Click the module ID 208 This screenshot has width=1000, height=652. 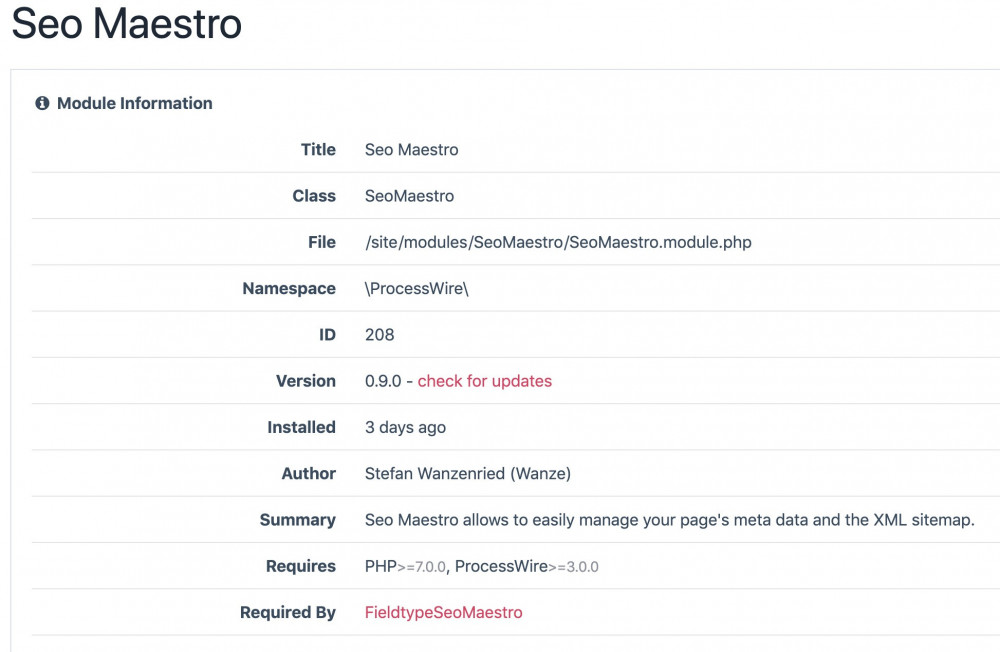[380, 335]
